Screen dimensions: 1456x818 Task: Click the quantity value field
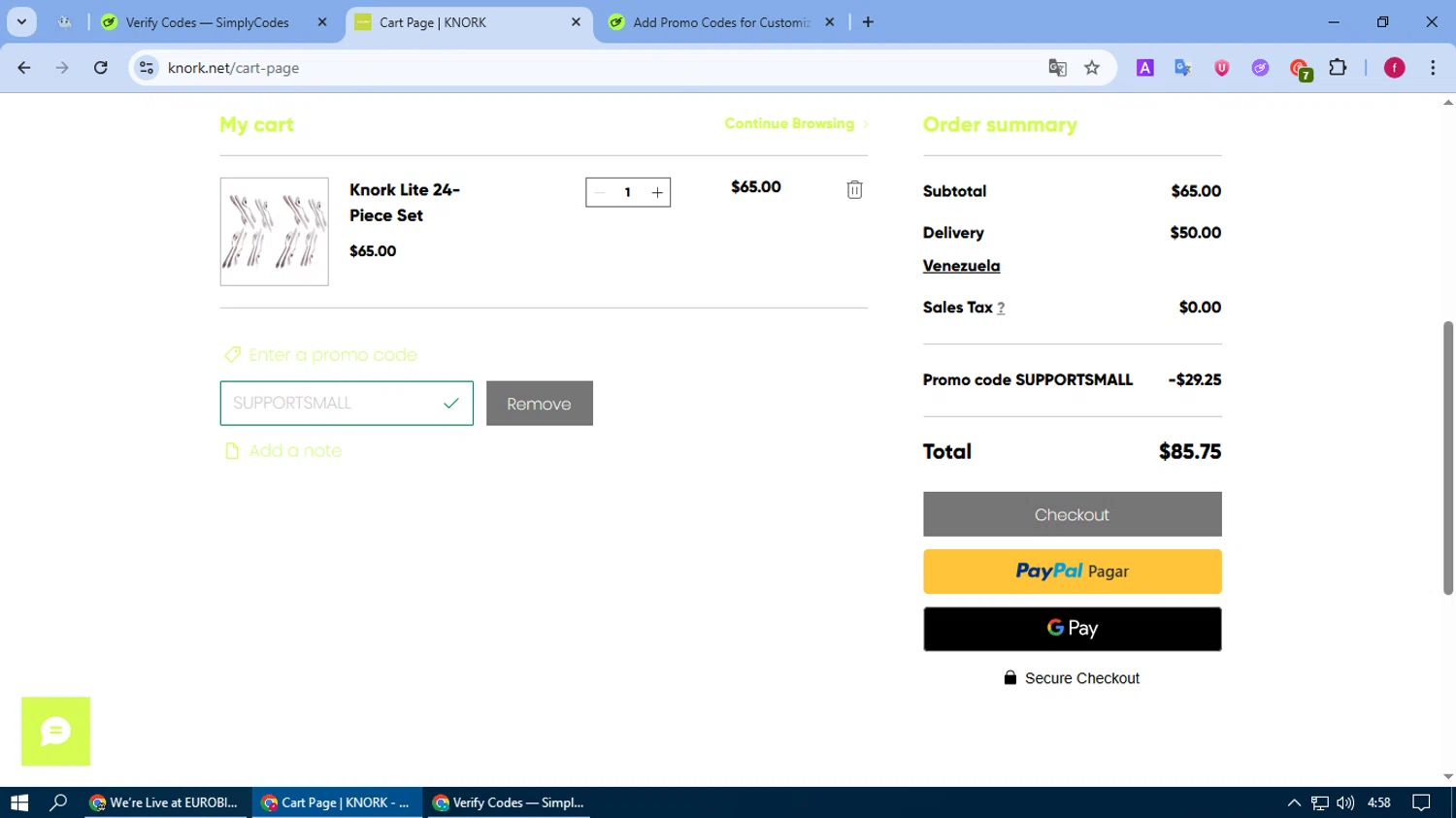(628, 192)
